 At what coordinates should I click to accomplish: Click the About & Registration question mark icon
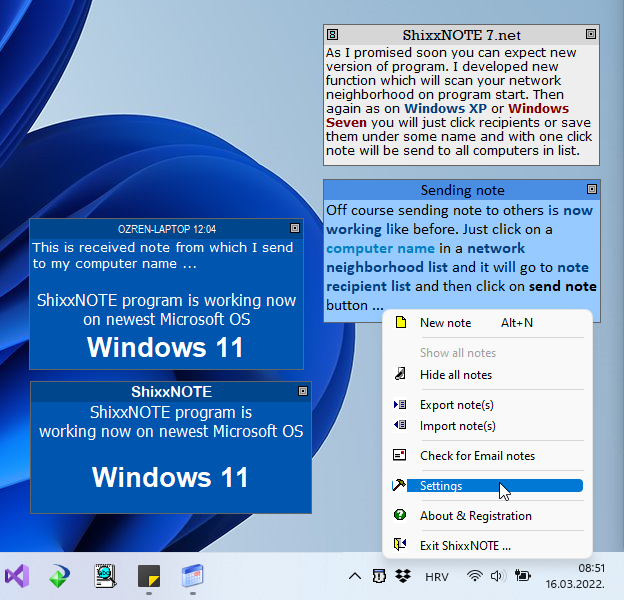pos(400,515)
